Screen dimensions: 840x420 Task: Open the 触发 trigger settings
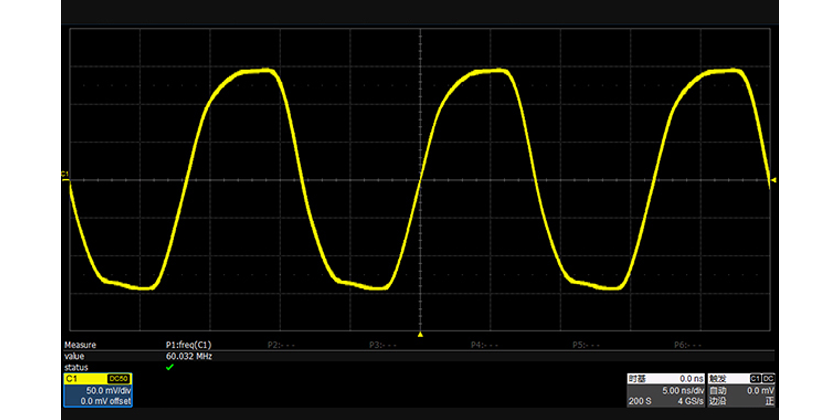point(718,379)
